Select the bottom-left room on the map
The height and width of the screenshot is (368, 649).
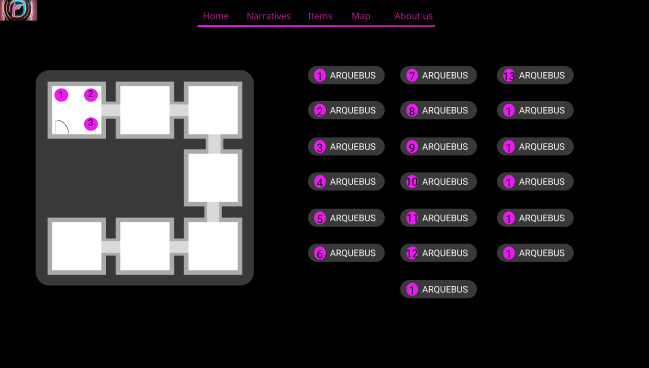point(77,246)
